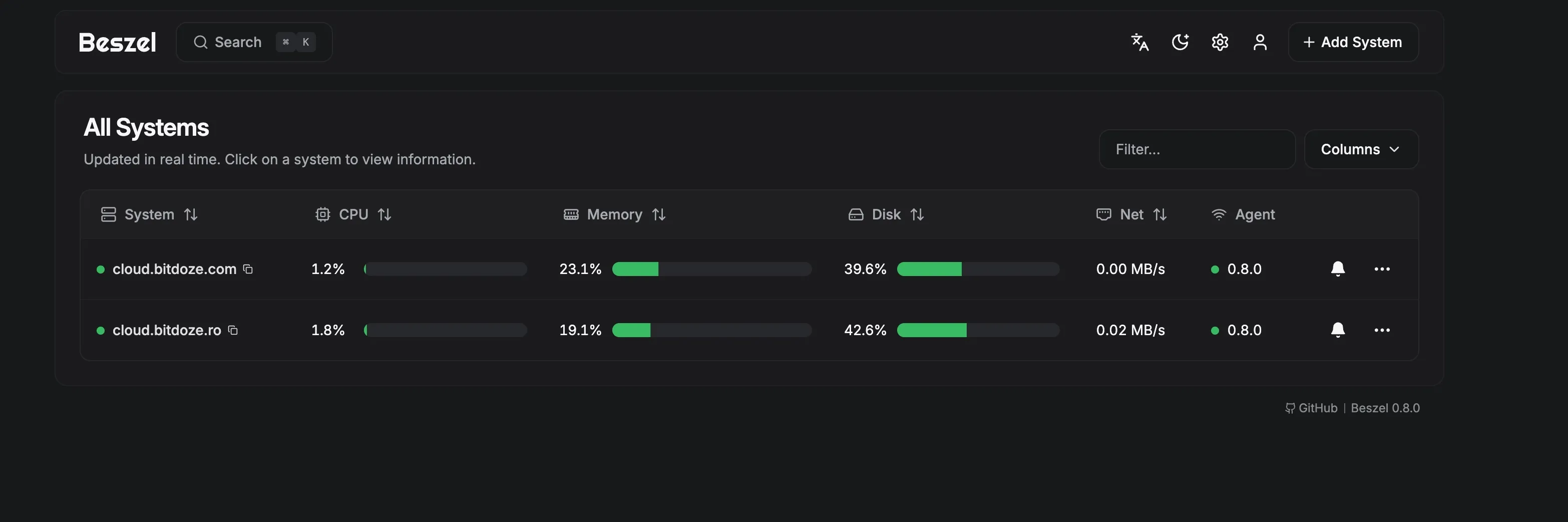
Task: Click cloud.bitdoze.com memory usage bar
Action: pyautogui.click(x=711, y=269)
